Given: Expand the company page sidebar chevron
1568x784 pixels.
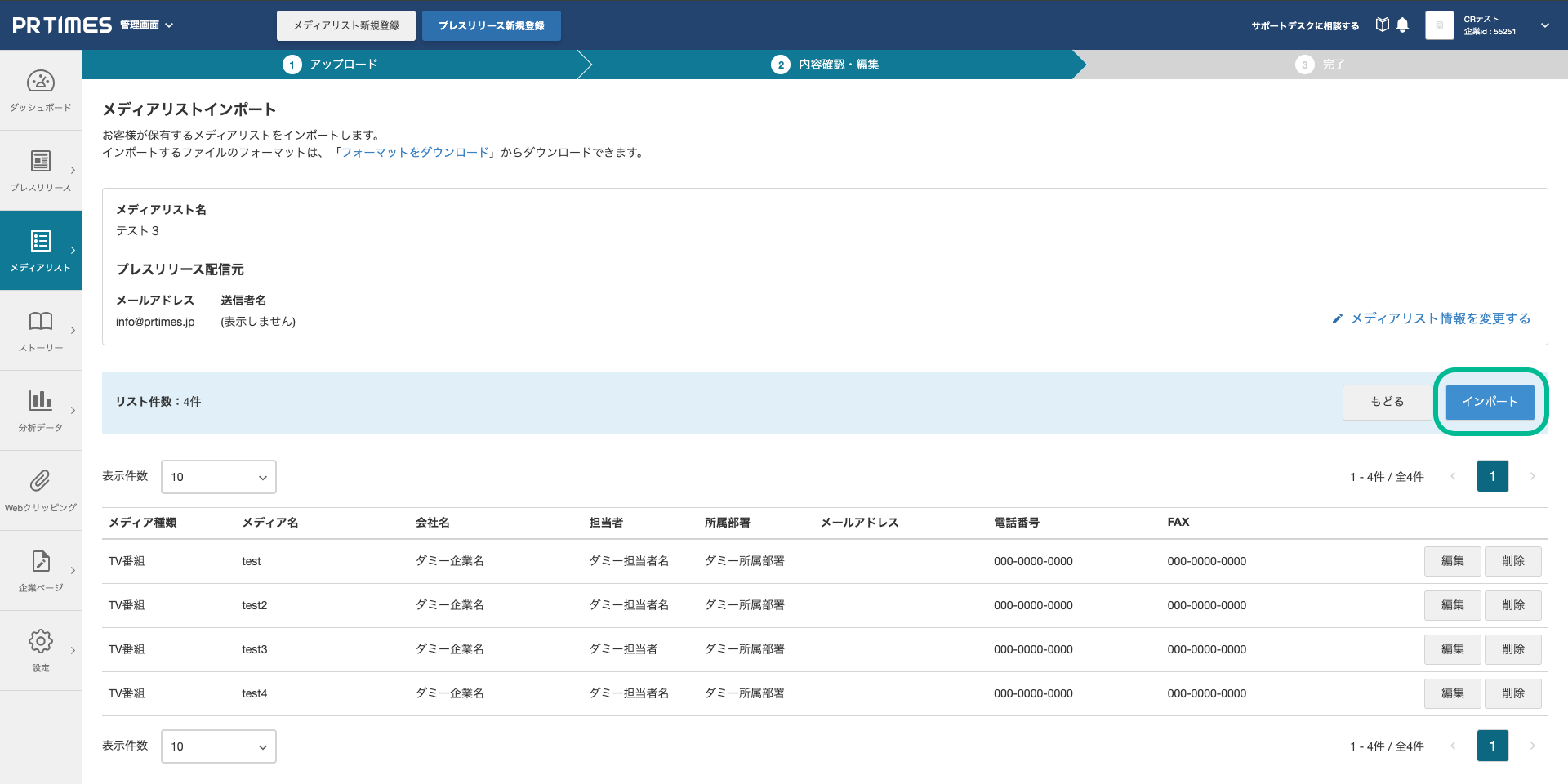Looking at the screenshot, I should (73, 571).
